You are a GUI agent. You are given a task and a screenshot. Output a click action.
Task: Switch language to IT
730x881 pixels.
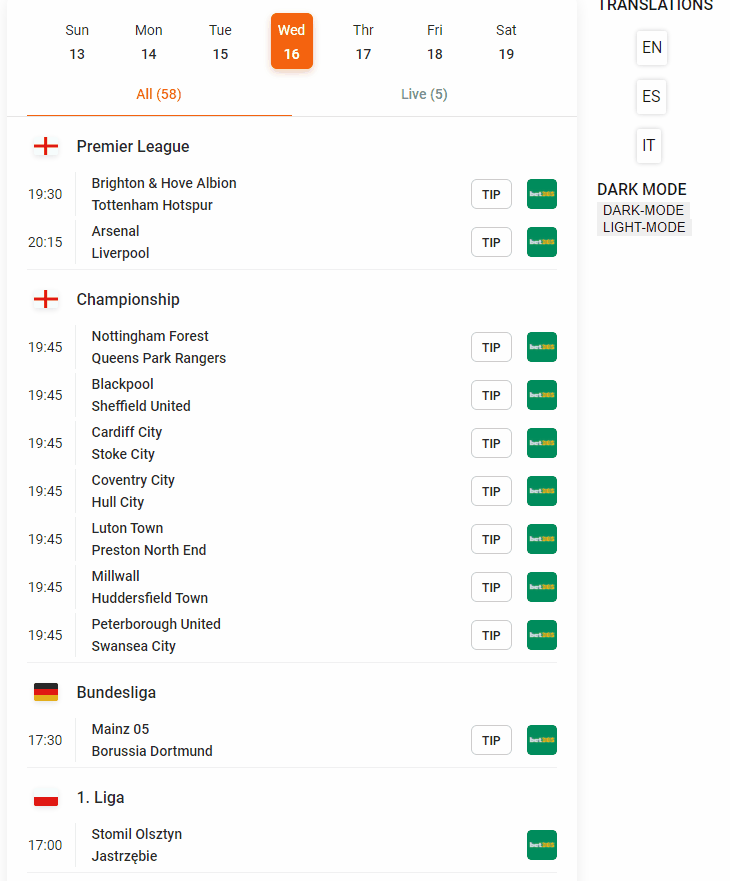648,146
